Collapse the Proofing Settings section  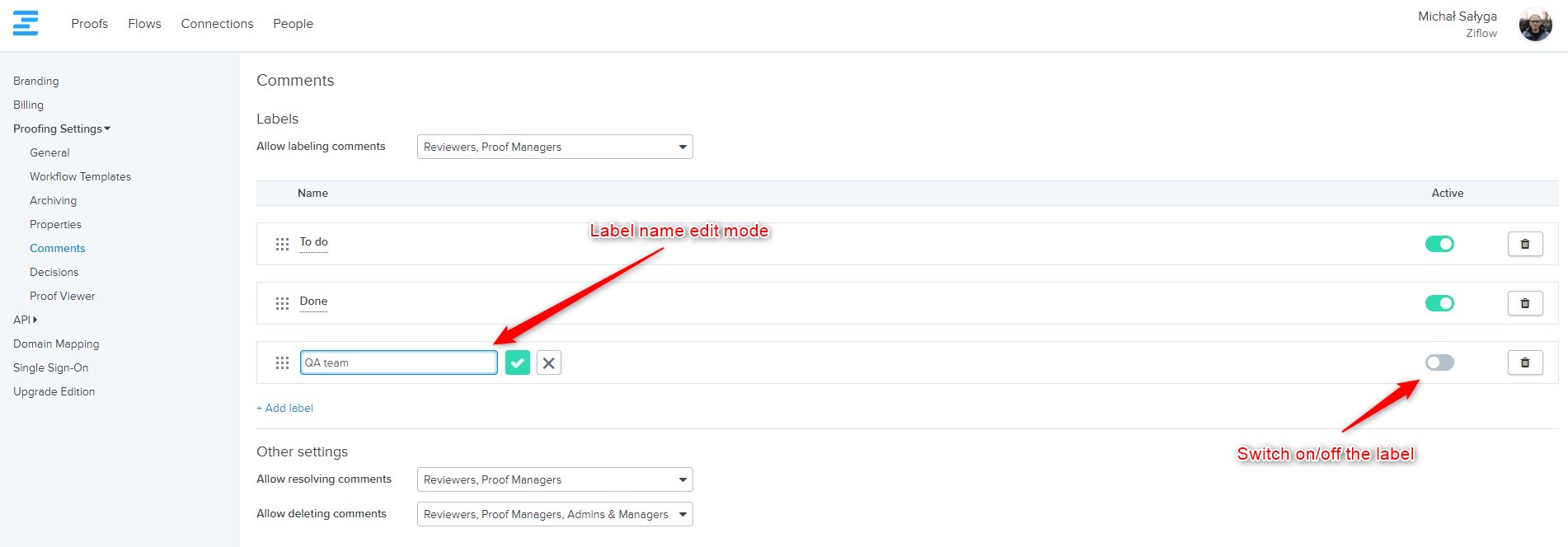click(x=62, y=129)
